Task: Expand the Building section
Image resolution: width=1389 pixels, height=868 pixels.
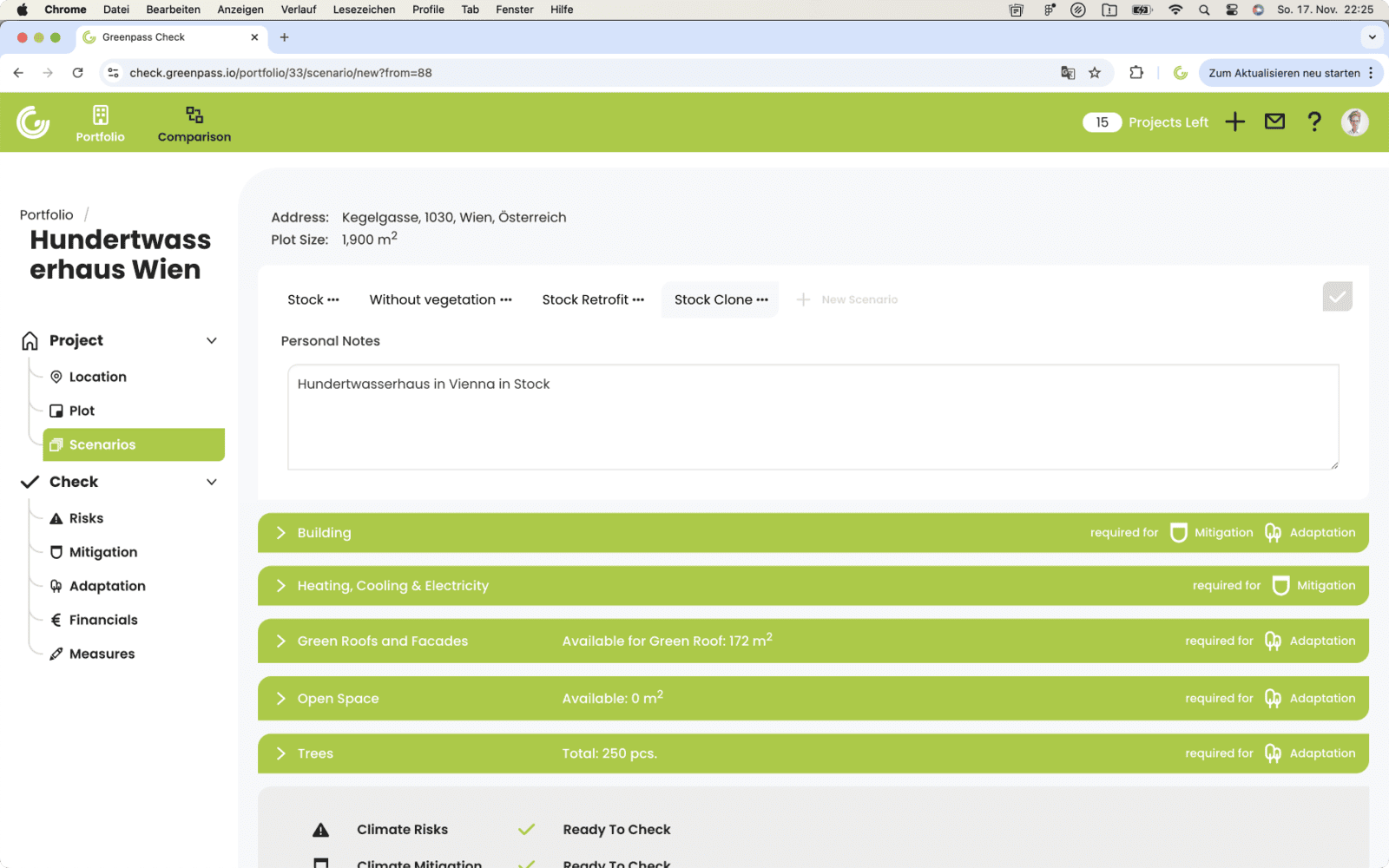Action: [280, 533]
